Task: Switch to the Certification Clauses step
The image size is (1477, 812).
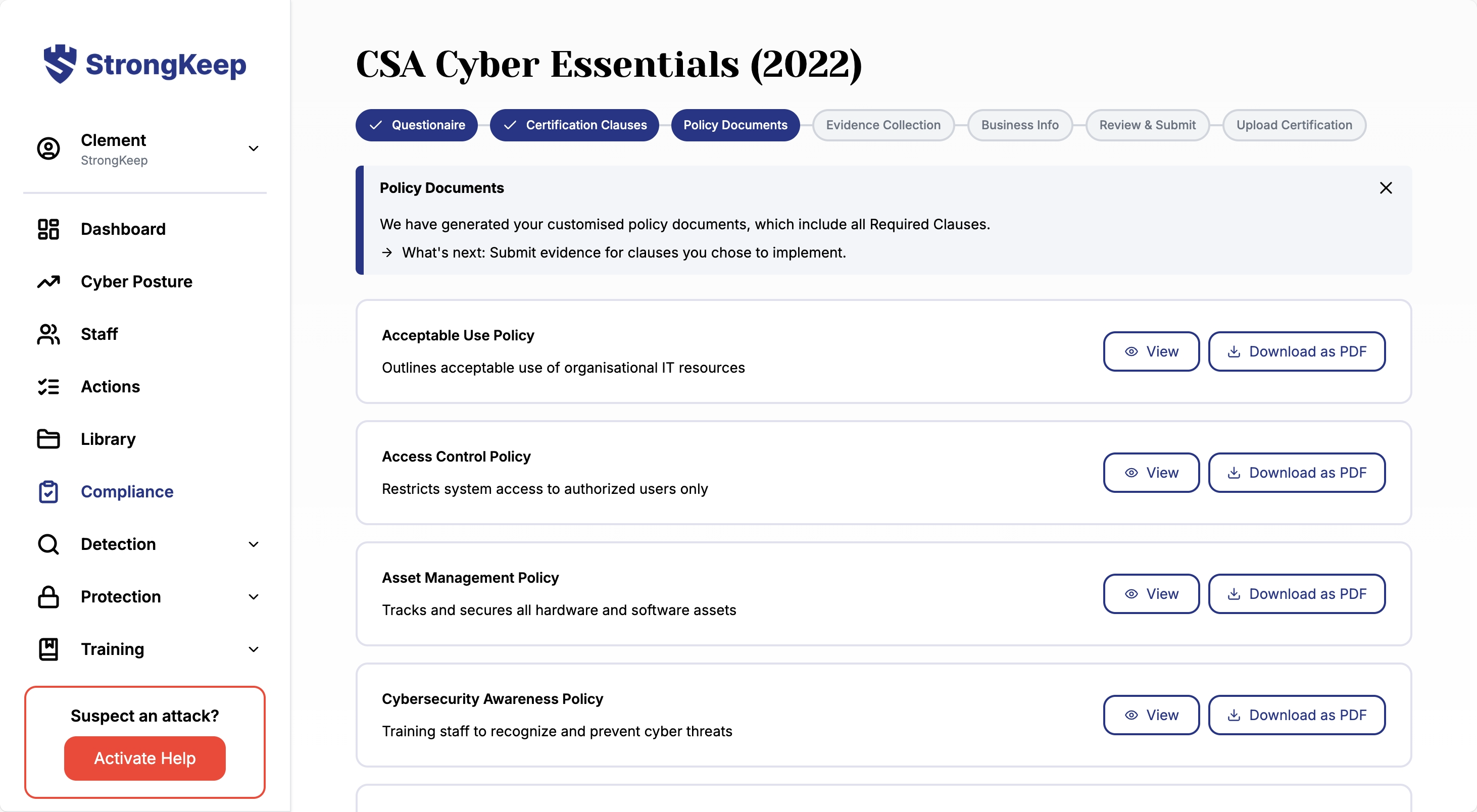Action: [x=574, y=125]
